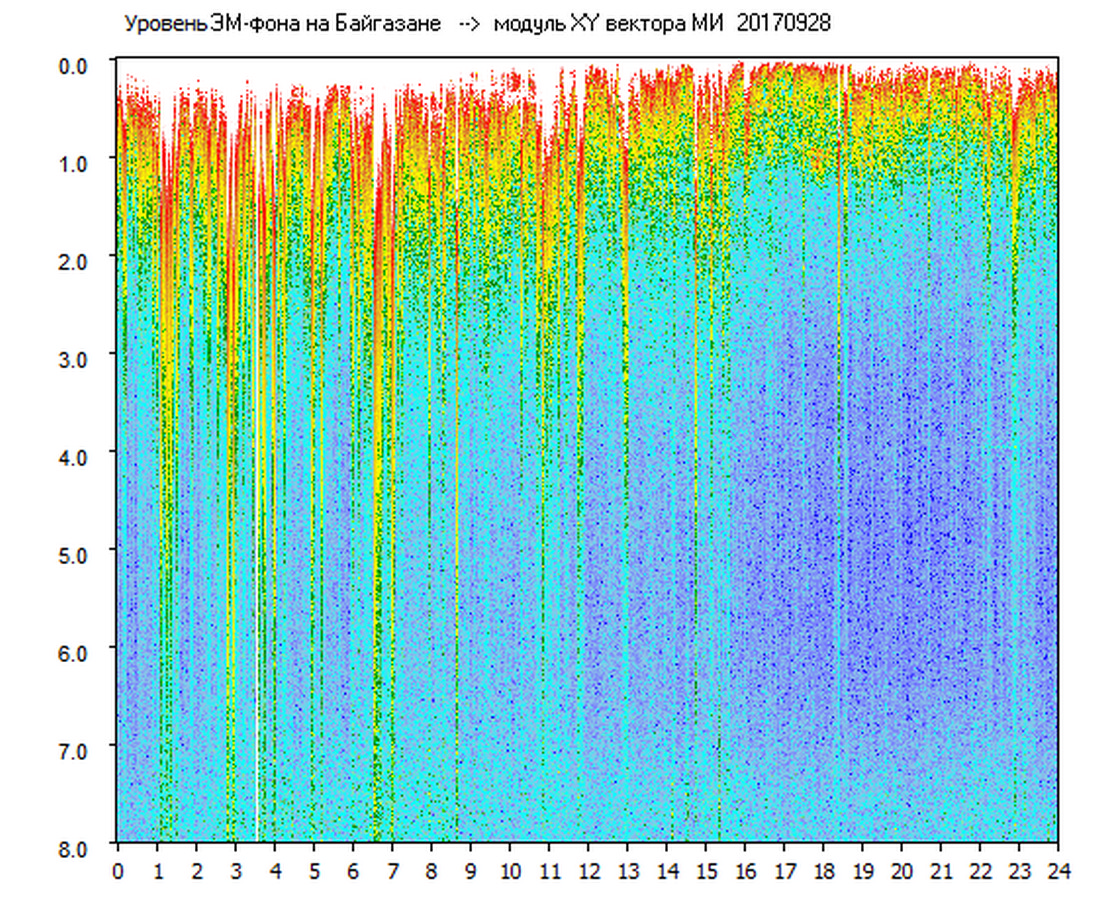Click the 2.0 label on vertical axis
1096x900 pixels.
(x=75, y=260)
